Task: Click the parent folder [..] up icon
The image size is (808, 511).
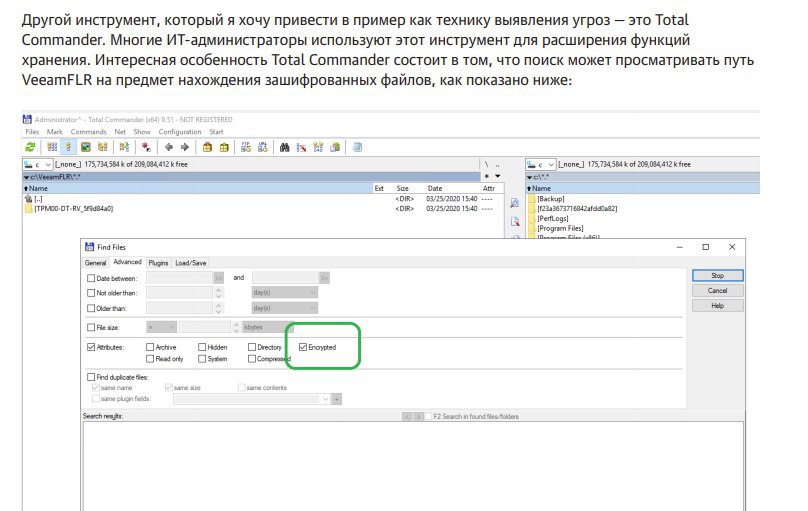Action: [x=28, y=199]
